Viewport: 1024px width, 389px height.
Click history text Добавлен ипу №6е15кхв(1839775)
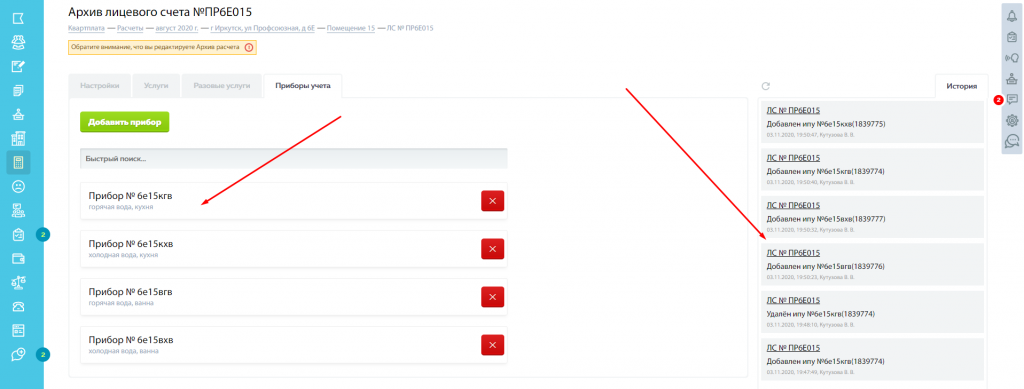[825, 123]
